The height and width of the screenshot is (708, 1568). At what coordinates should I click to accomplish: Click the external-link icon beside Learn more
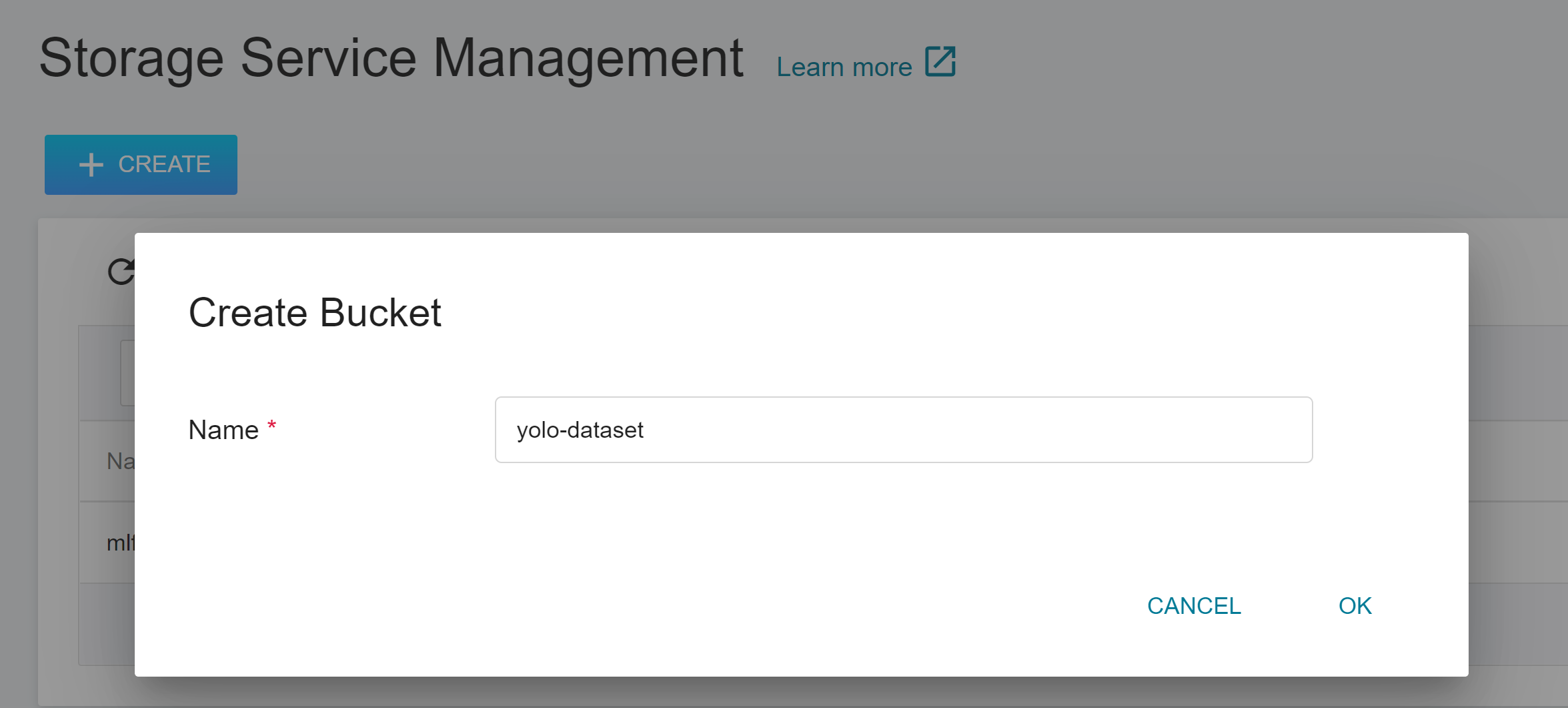pyautogui.click(x=940, y=62)
